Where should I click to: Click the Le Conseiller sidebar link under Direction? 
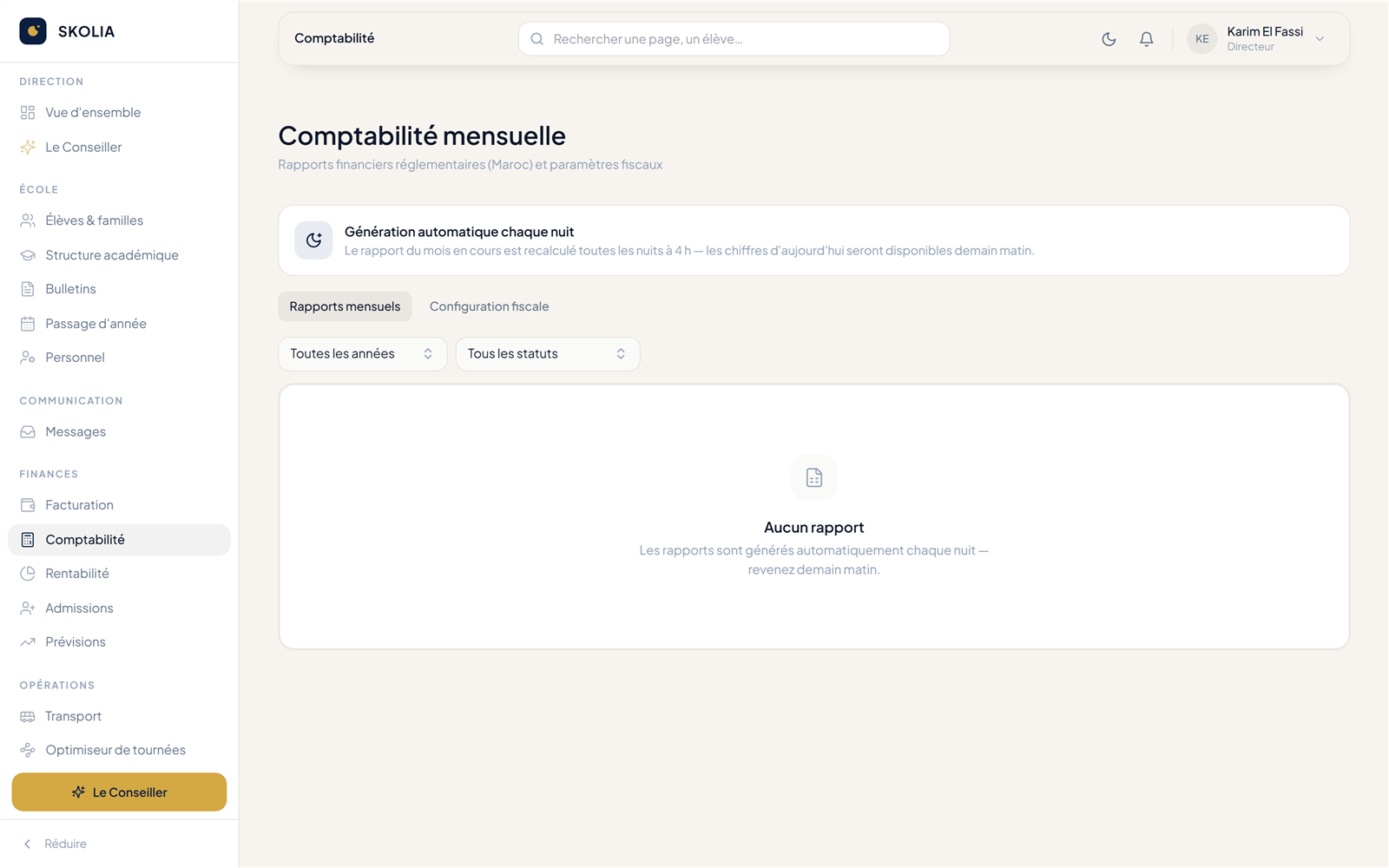coord(119,148)
